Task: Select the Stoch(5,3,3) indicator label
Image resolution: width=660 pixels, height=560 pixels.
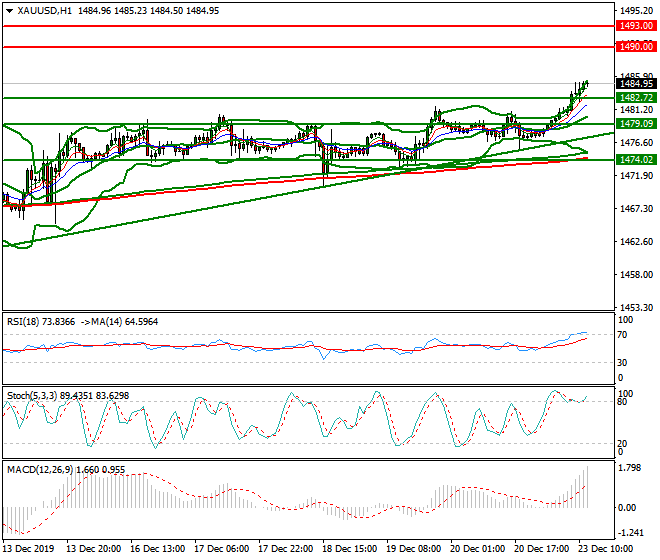Action: 68,396
